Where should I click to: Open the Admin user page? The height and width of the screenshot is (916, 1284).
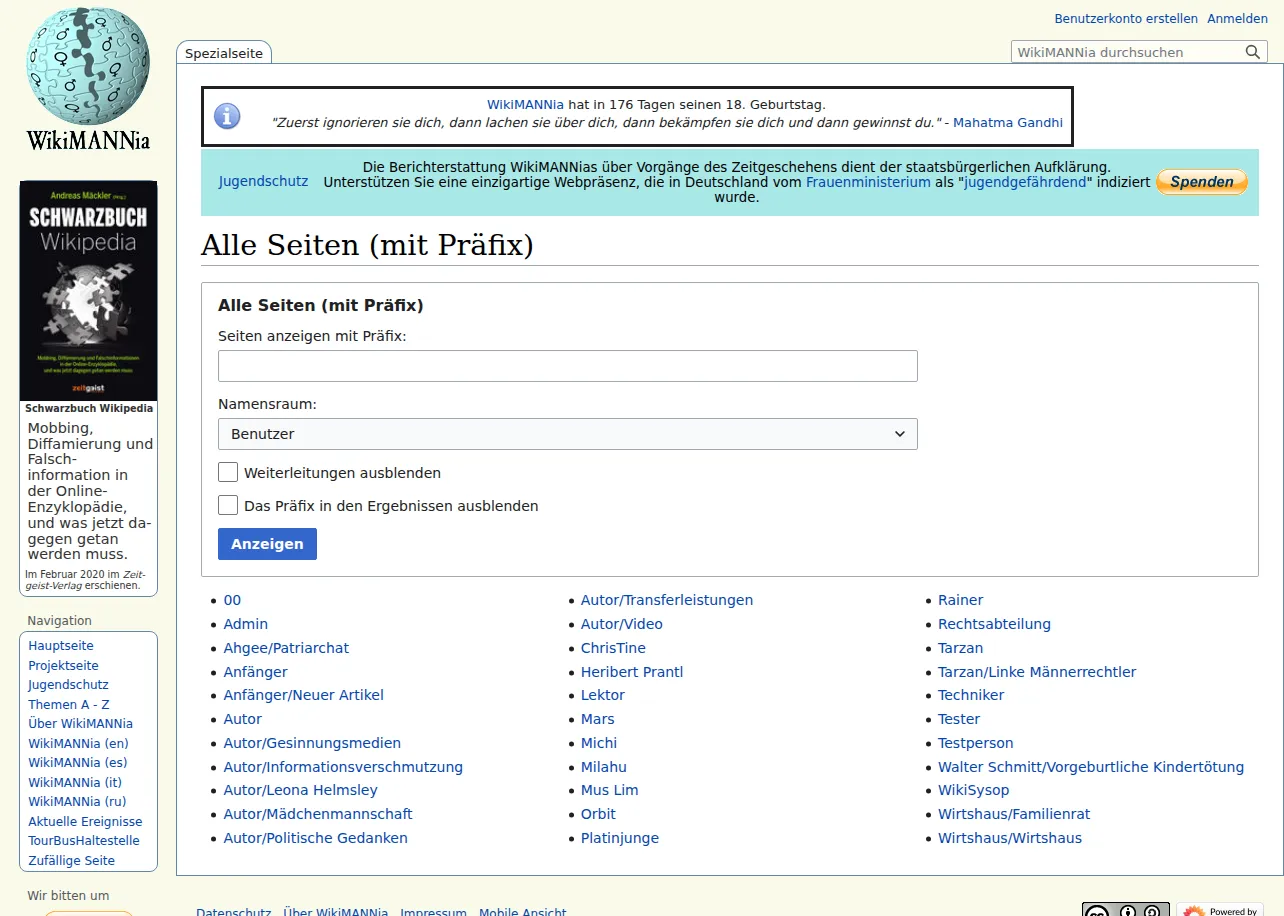point(246,624)
